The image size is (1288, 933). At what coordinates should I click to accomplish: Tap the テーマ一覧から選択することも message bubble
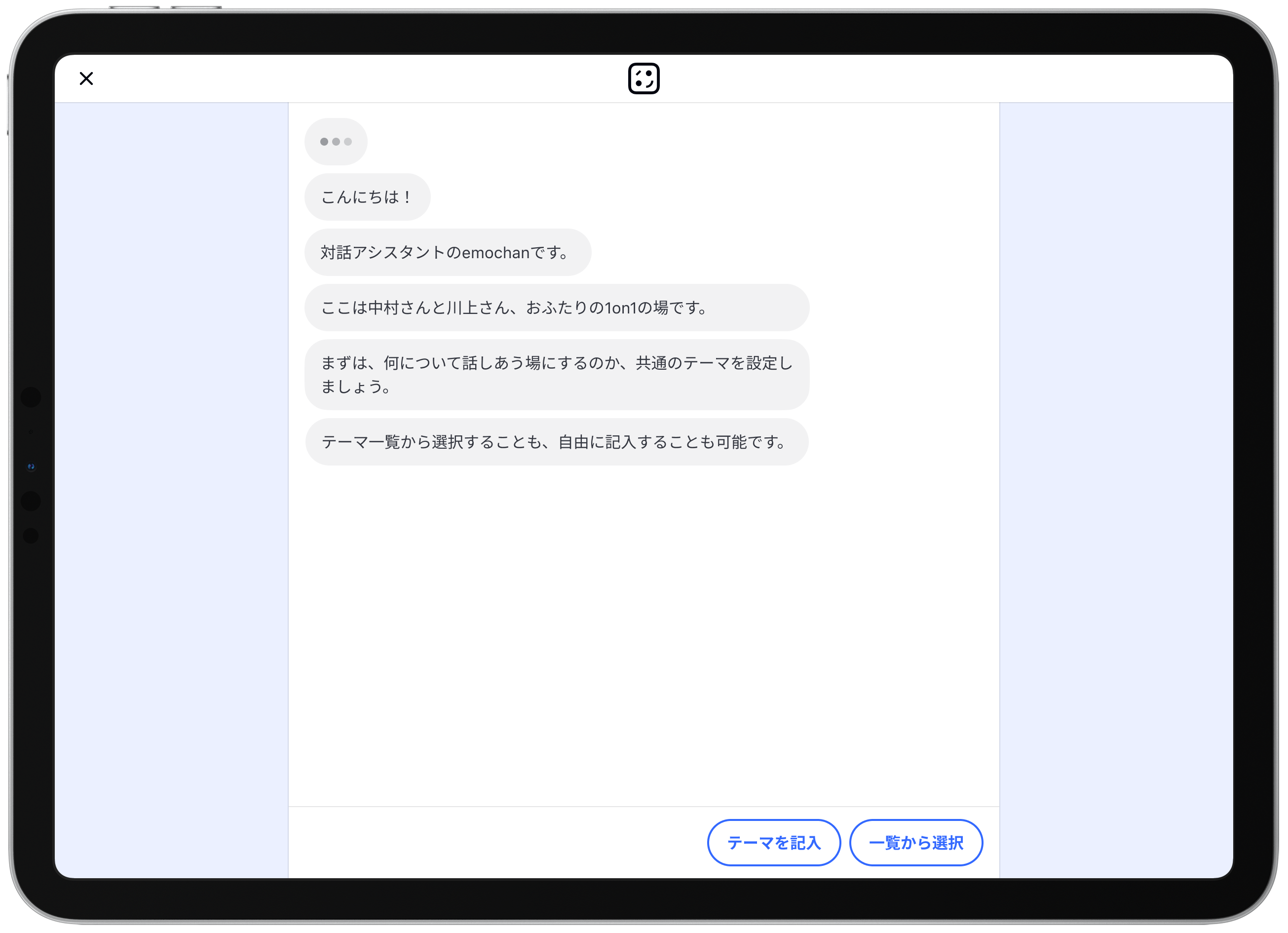coord(556,442)
